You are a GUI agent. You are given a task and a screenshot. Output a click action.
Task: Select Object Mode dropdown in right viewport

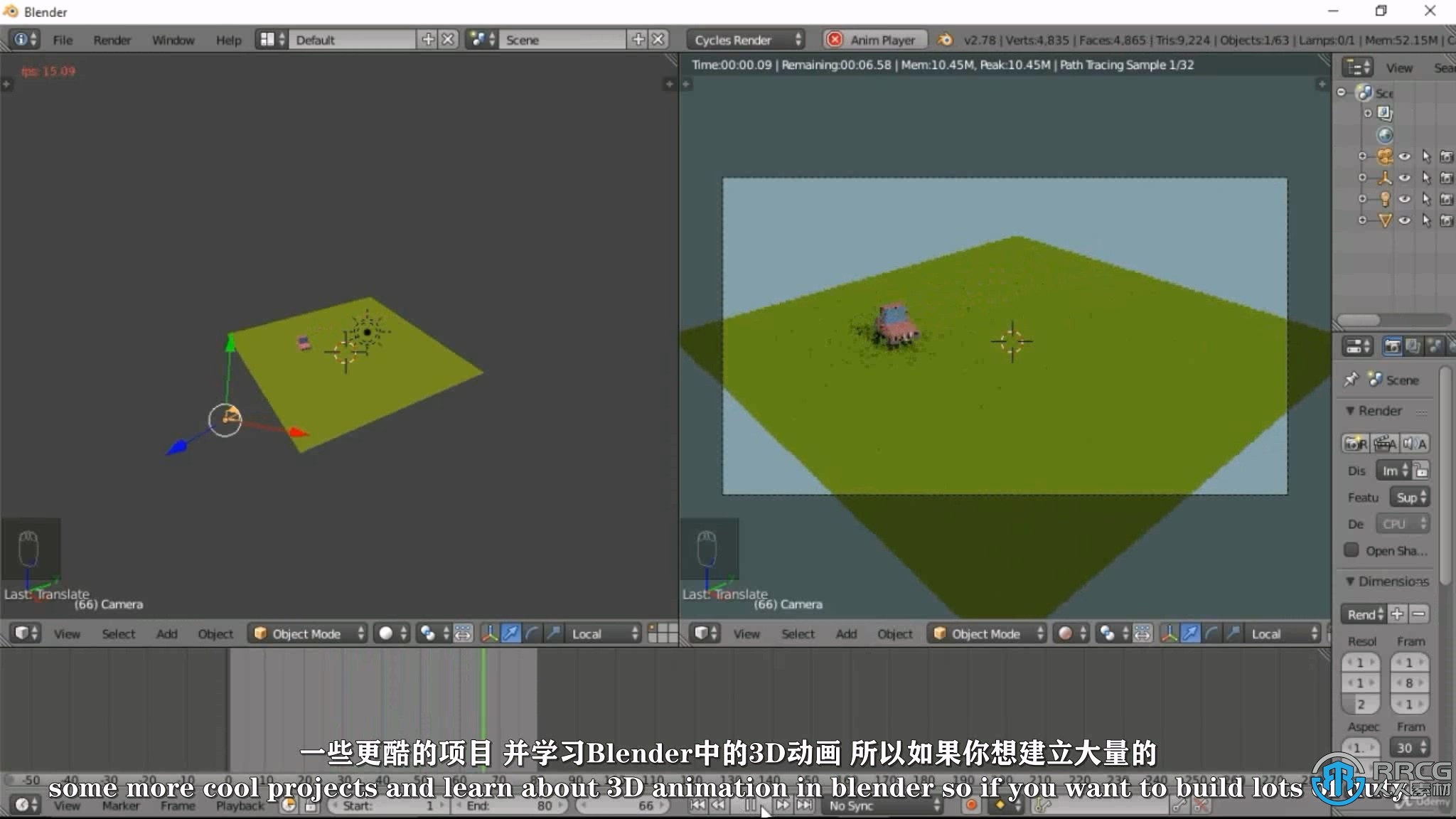tap(984, 633)
